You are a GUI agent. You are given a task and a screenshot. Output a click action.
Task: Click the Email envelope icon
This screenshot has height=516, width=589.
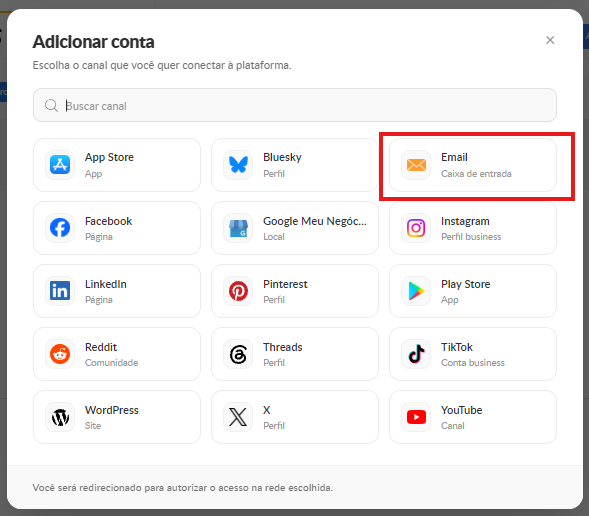point(416,164)
